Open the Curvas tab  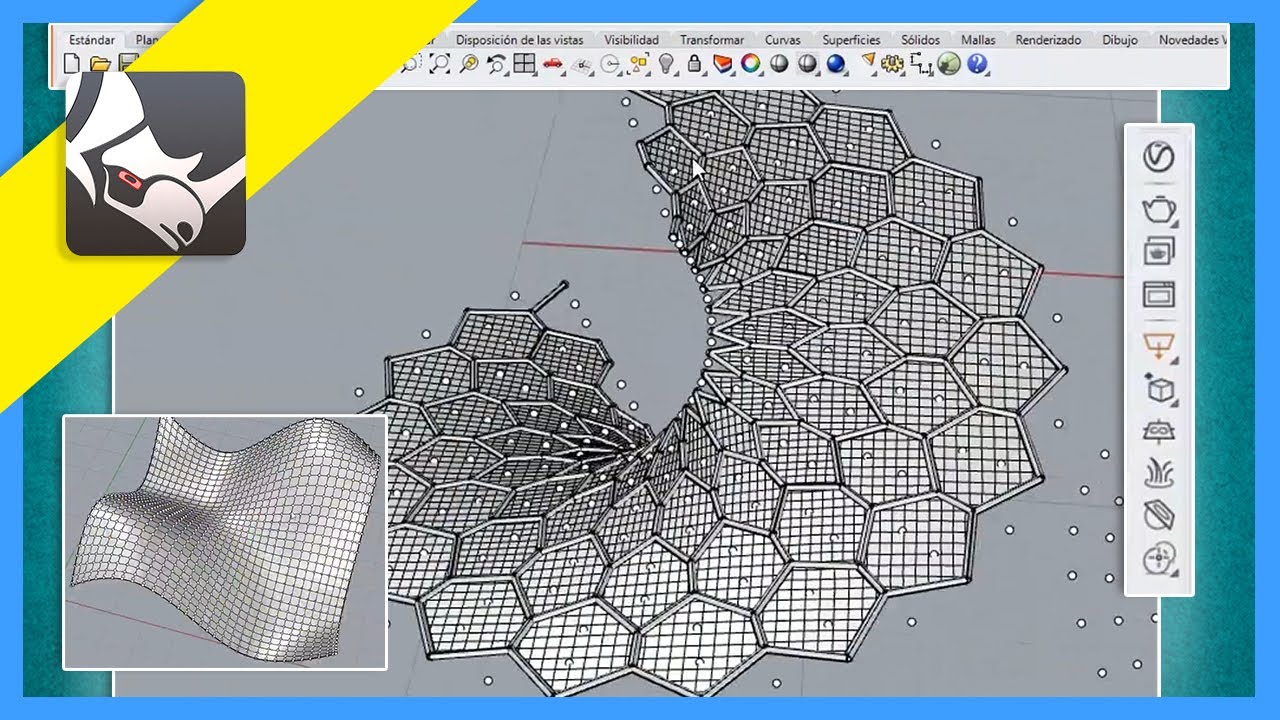(x=782, y=40)
